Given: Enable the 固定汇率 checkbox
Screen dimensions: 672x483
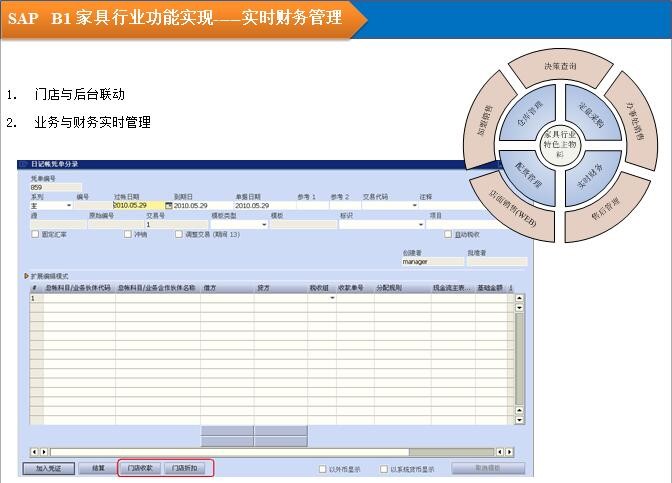Looking at the screenshot, I should (x=35, y=234).
